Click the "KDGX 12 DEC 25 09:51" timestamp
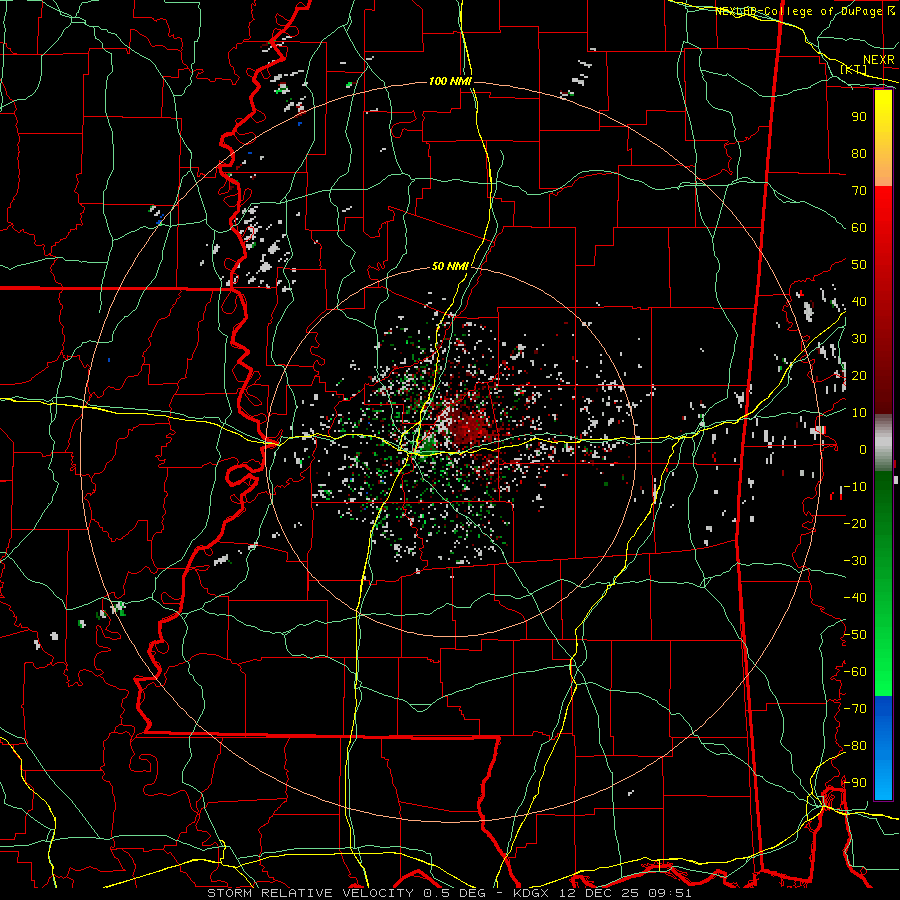This screenshot has width=900, height=900. pos(602,893)
